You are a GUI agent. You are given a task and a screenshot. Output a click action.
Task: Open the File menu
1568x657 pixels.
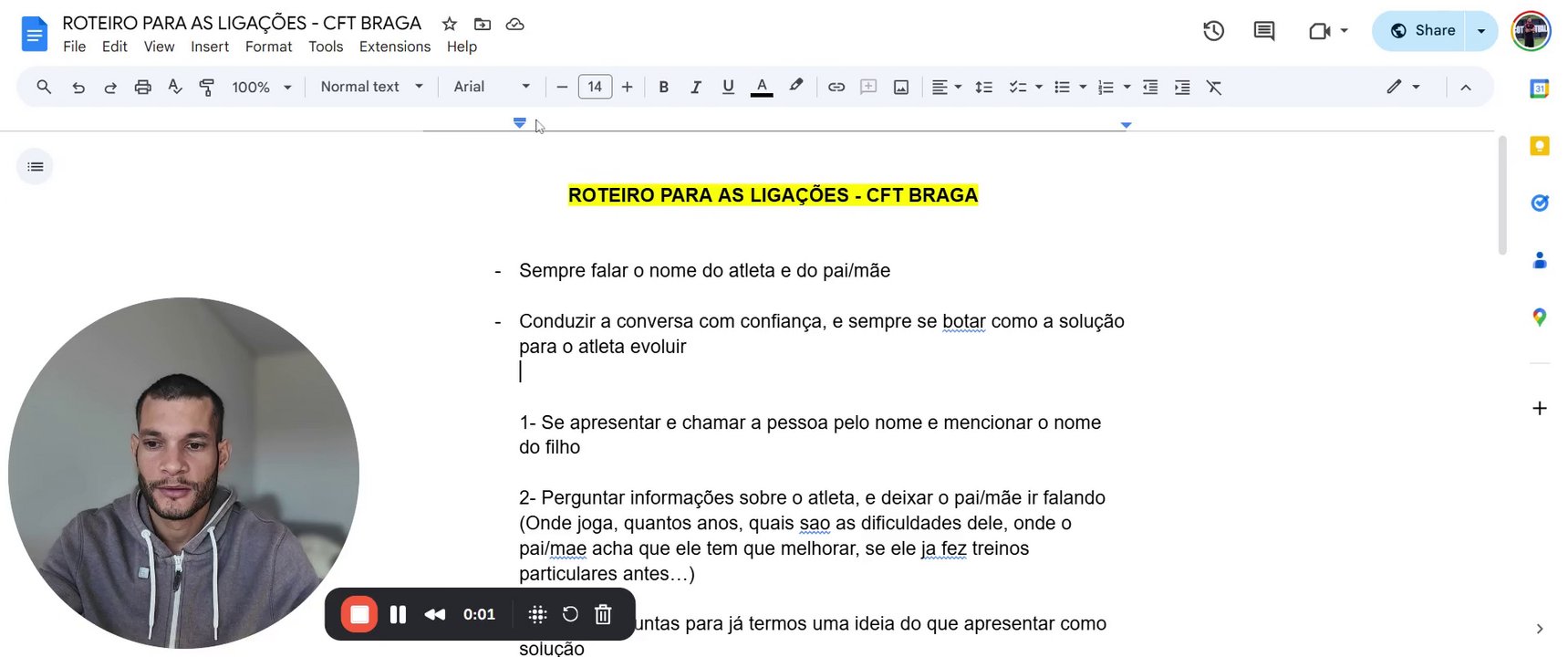coord(75,47)
